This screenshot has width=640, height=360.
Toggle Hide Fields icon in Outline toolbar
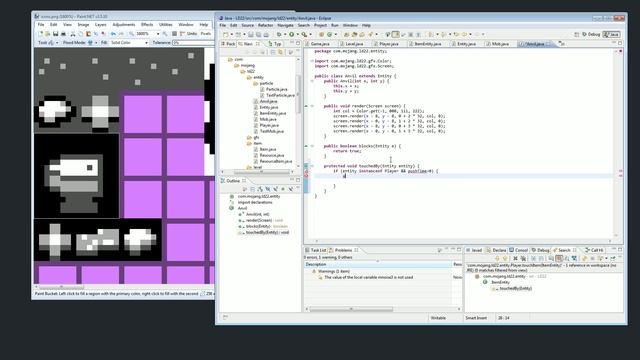click(x=267, y=189)
